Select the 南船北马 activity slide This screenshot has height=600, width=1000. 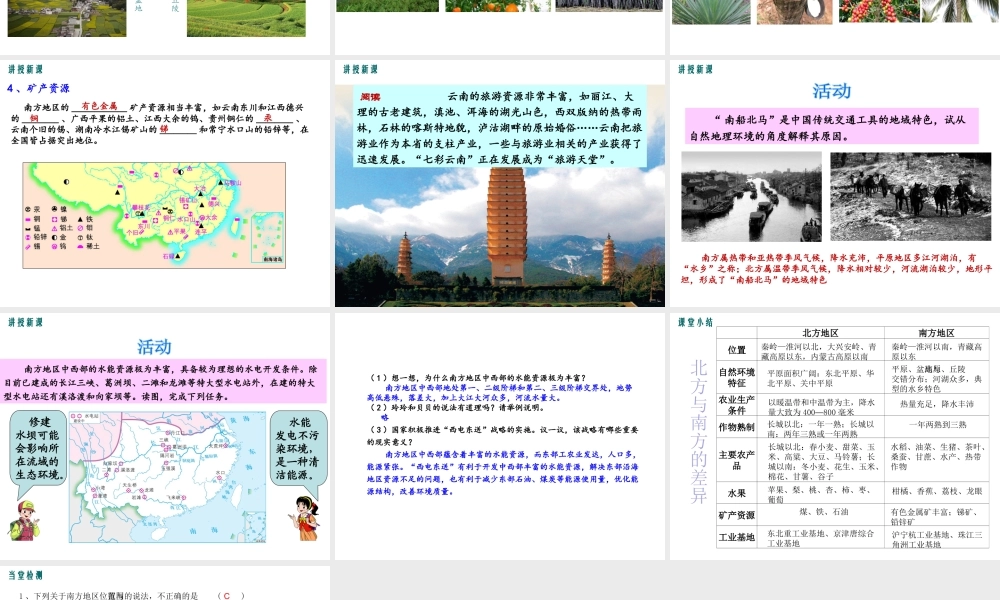click(835, 184)
